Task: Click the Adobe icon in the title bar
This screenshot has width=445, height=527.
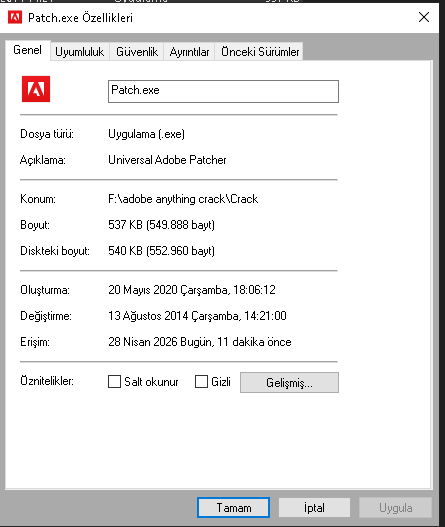Action: [x=15, y=17]
